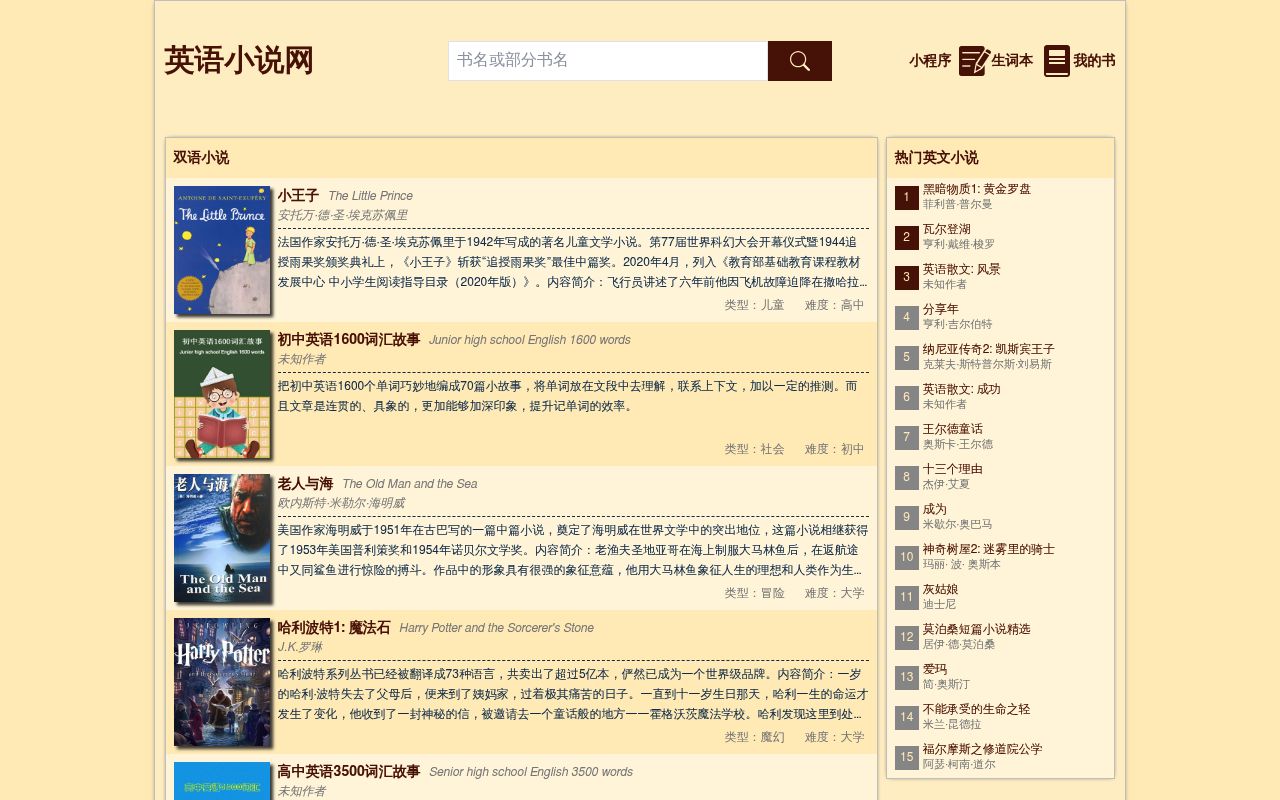Open The Old Man and the Sea cover

(222, 538)
